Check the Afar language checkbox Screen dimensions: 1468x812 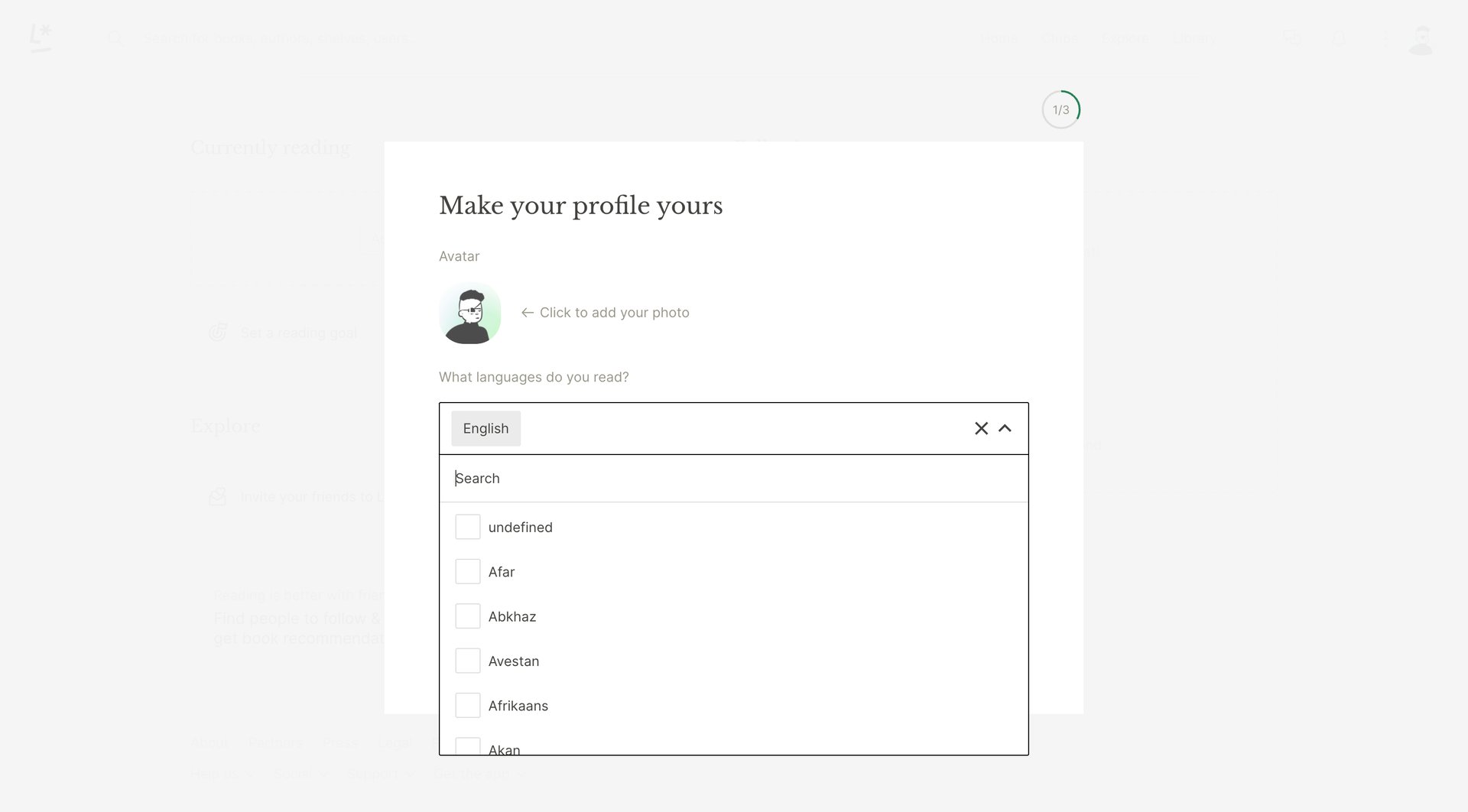tap(467, 570)
